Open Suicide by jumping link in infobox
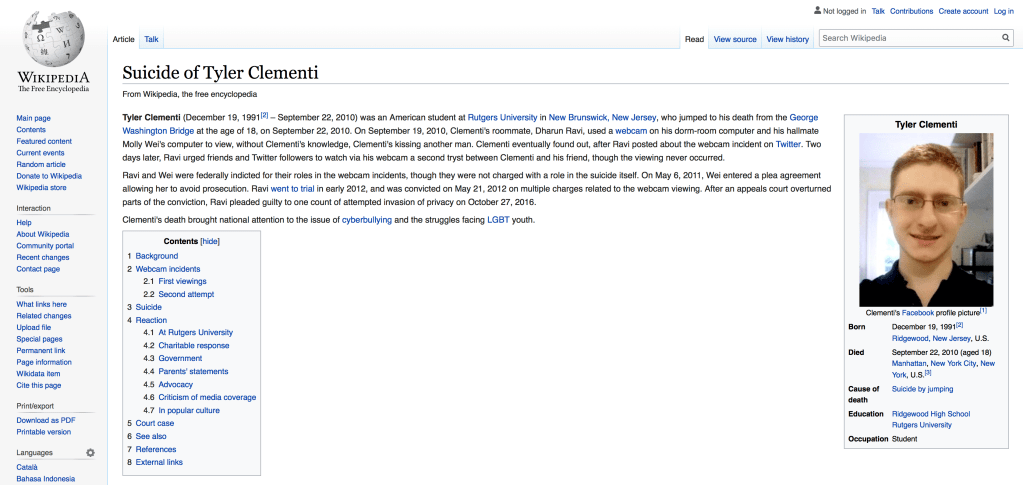The width and height of the screenshot is (1023, 485). click(x=922, y=389)
